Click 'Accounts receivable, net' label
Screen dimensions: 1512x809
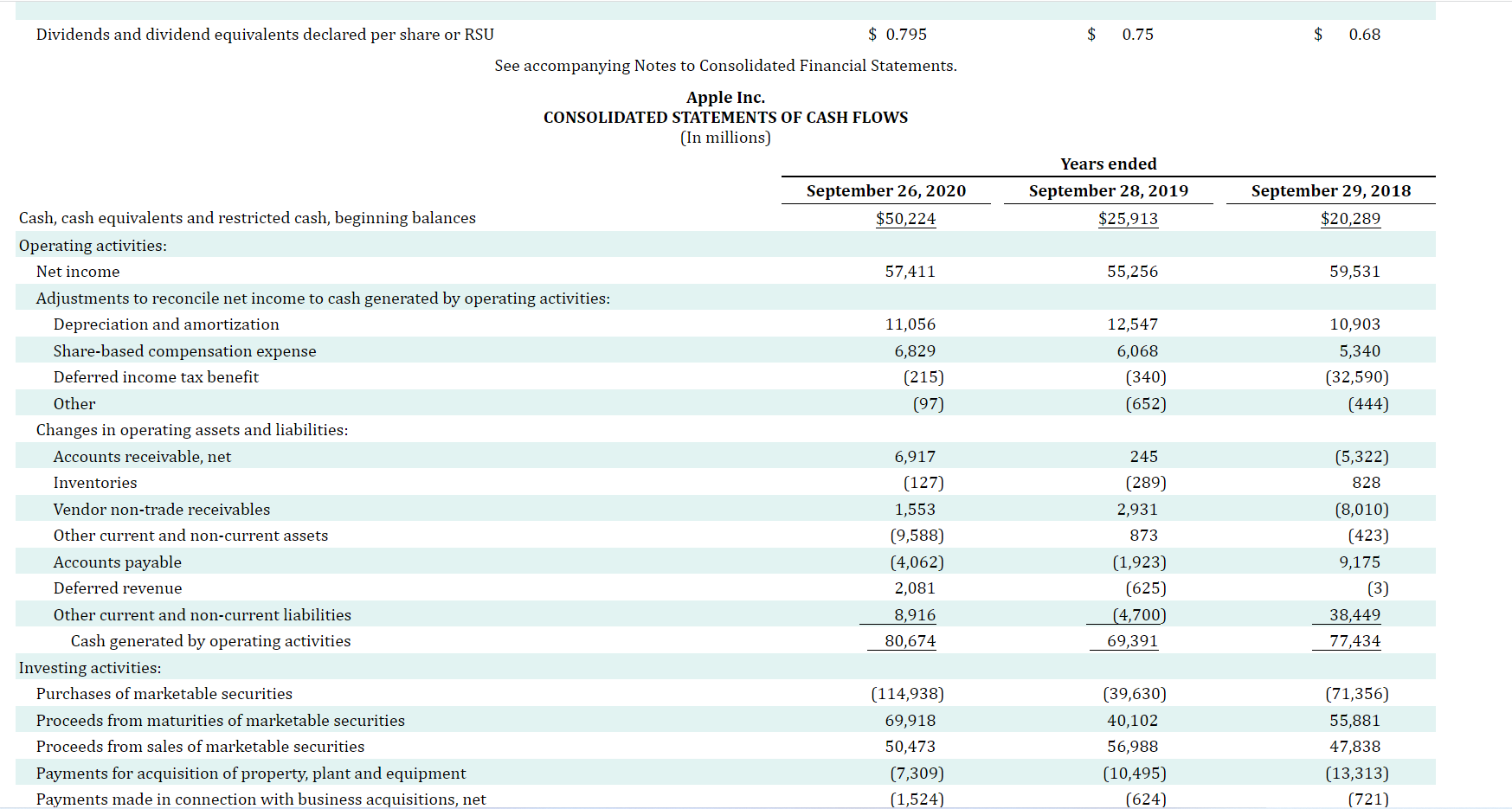[142, 457]
